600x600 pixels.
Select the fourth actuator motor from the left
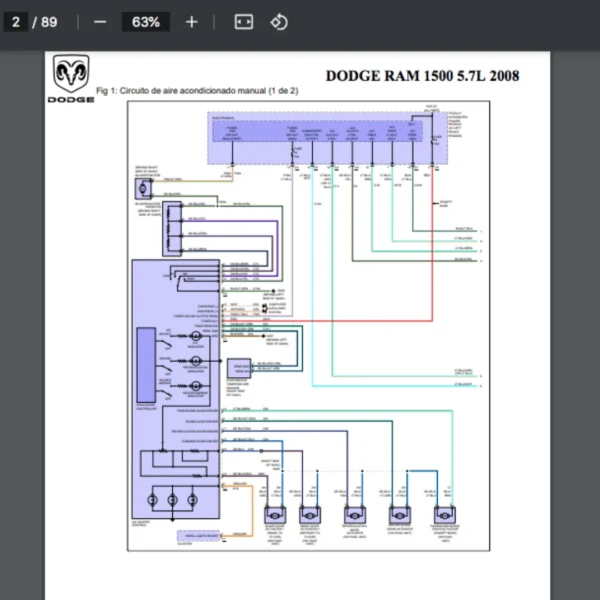pos(399,514)
